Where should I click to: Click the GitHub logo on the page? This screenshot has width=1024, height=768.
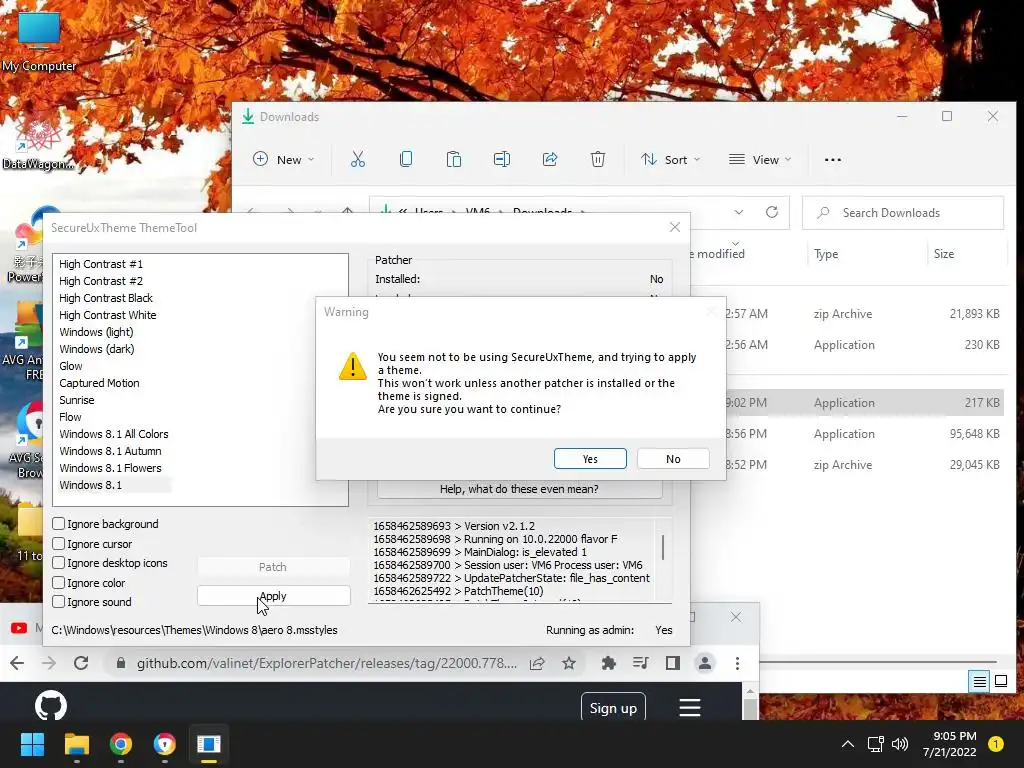click(50, 705)
